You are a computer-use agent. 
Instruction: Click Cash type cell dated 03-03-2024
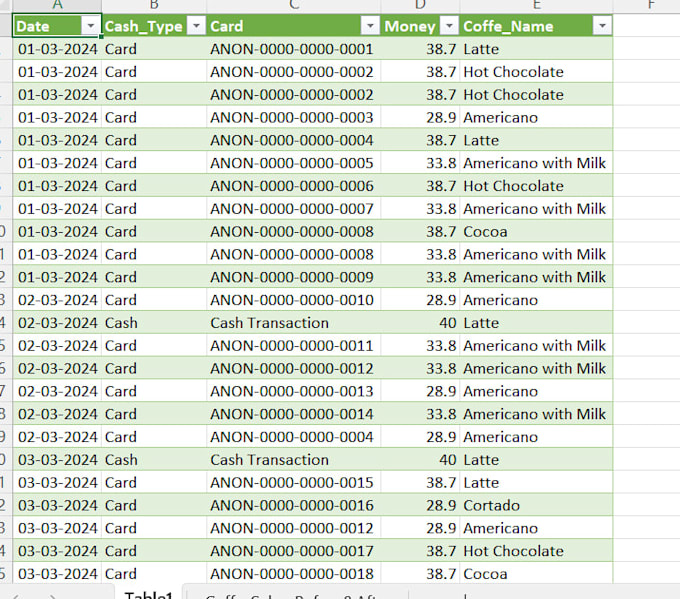[154, 460]
